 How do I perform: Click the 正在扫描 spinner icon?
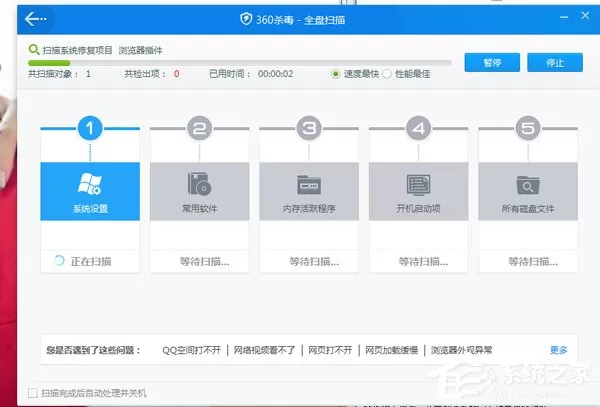tap(59, 261)
